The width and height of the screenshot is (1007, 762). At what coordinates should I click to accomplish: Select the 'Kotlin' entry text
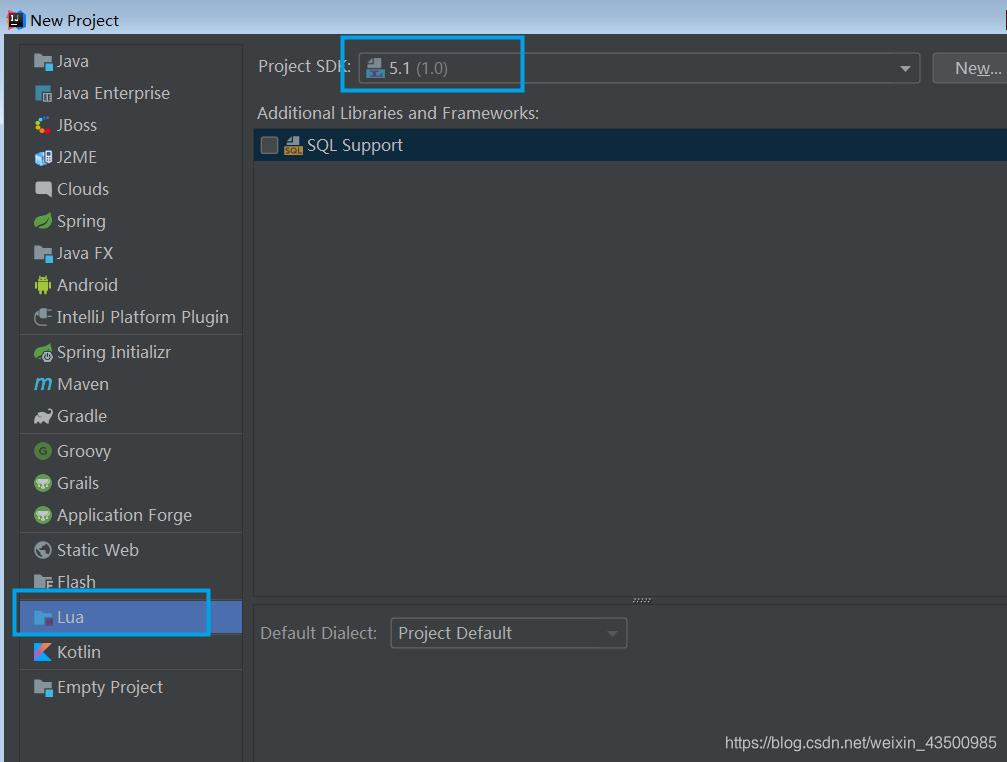pyautogui.click(x=79, y=652)
